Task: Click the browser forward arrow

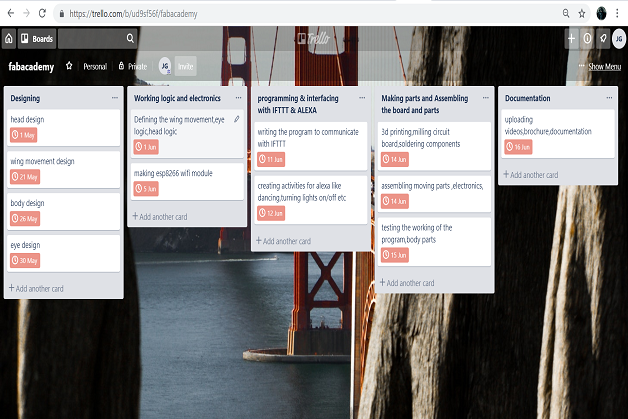Action: [26, 13]
